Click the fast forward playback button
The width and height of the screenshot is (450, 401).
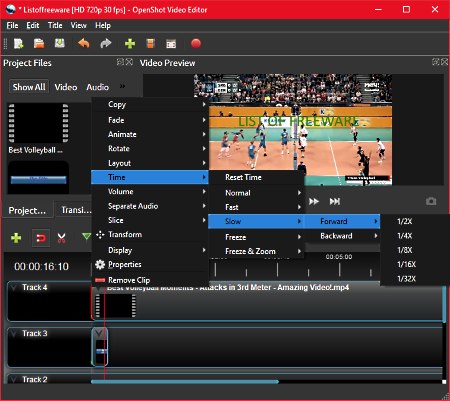point(314,201)
